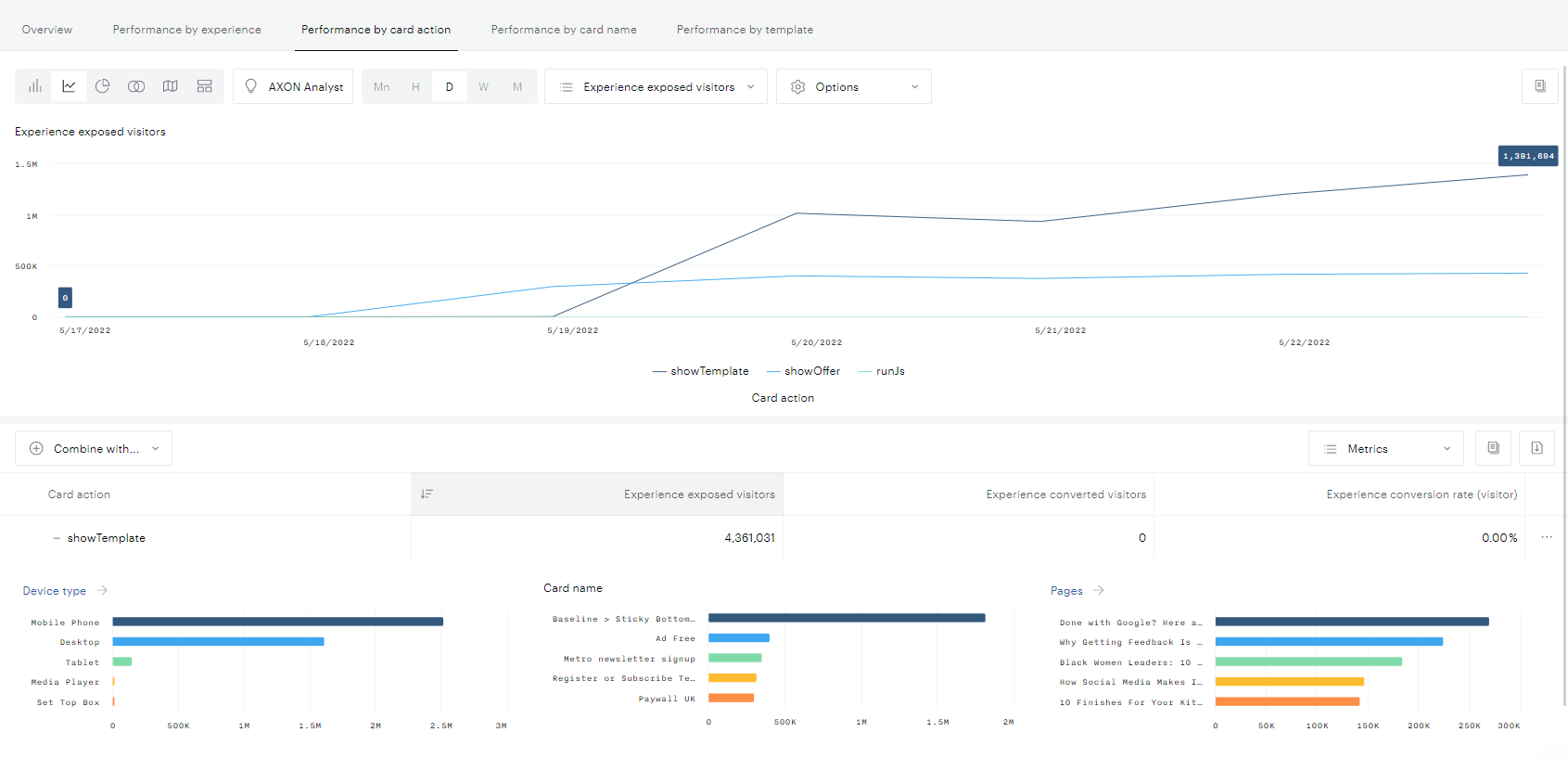Toggle the showOffer series in legend
1568x758 pixels.
pos(811,371)
